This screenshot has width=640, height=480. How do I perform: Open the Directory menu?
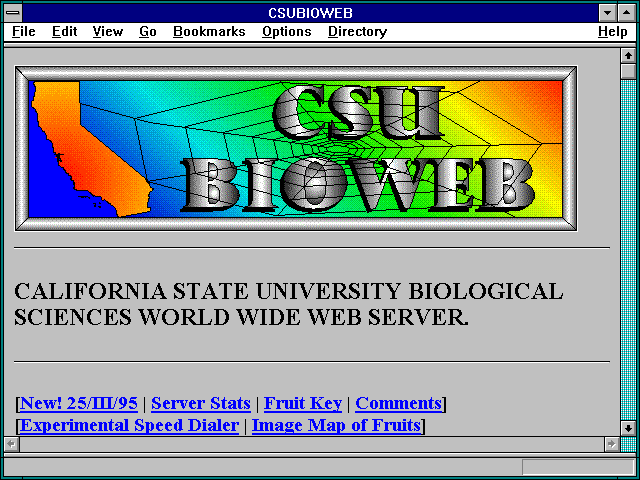pyautogui.click(x=357, y=31)
